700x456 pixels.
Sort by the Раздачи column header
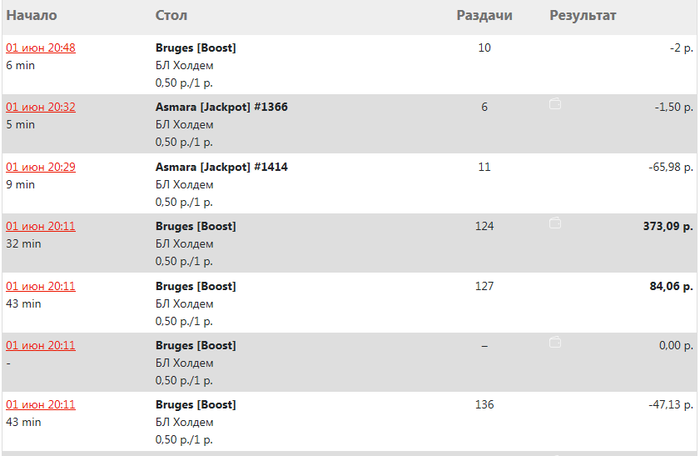[484, 15]
